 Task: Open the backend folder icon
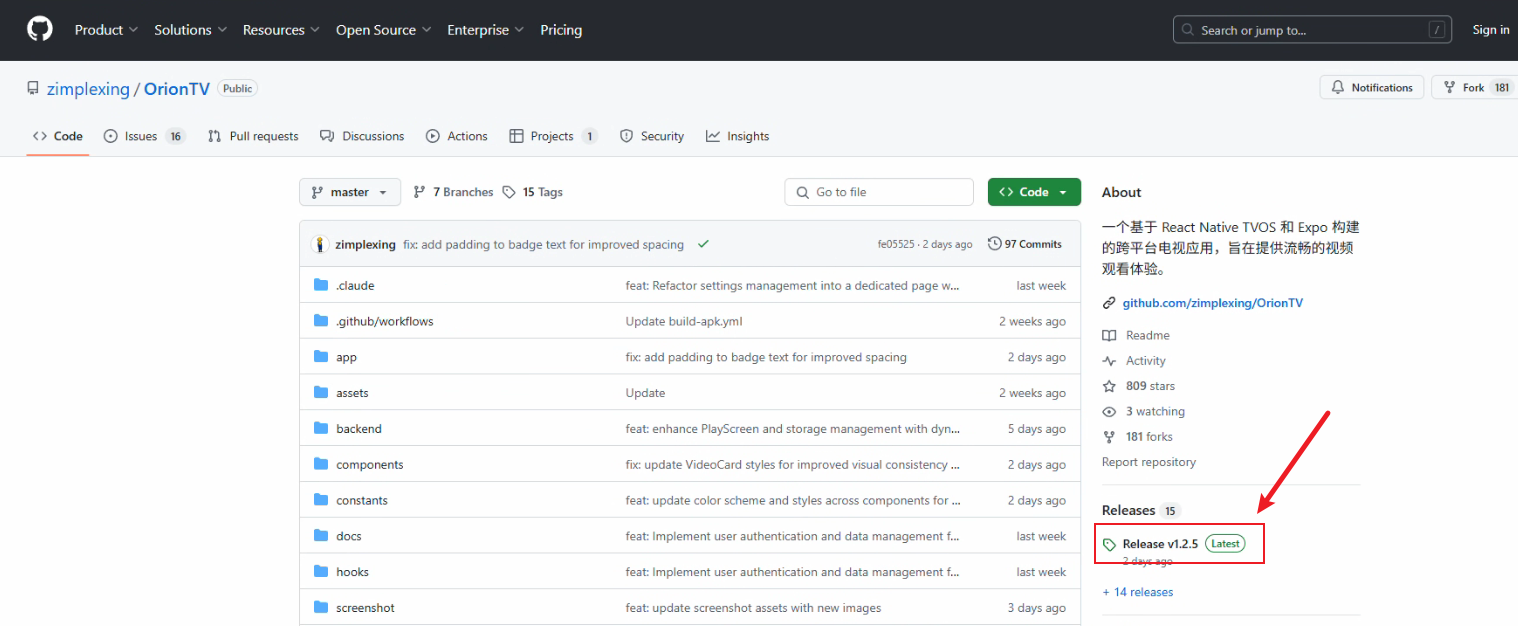pyautogui.click(x=321, y=428)
